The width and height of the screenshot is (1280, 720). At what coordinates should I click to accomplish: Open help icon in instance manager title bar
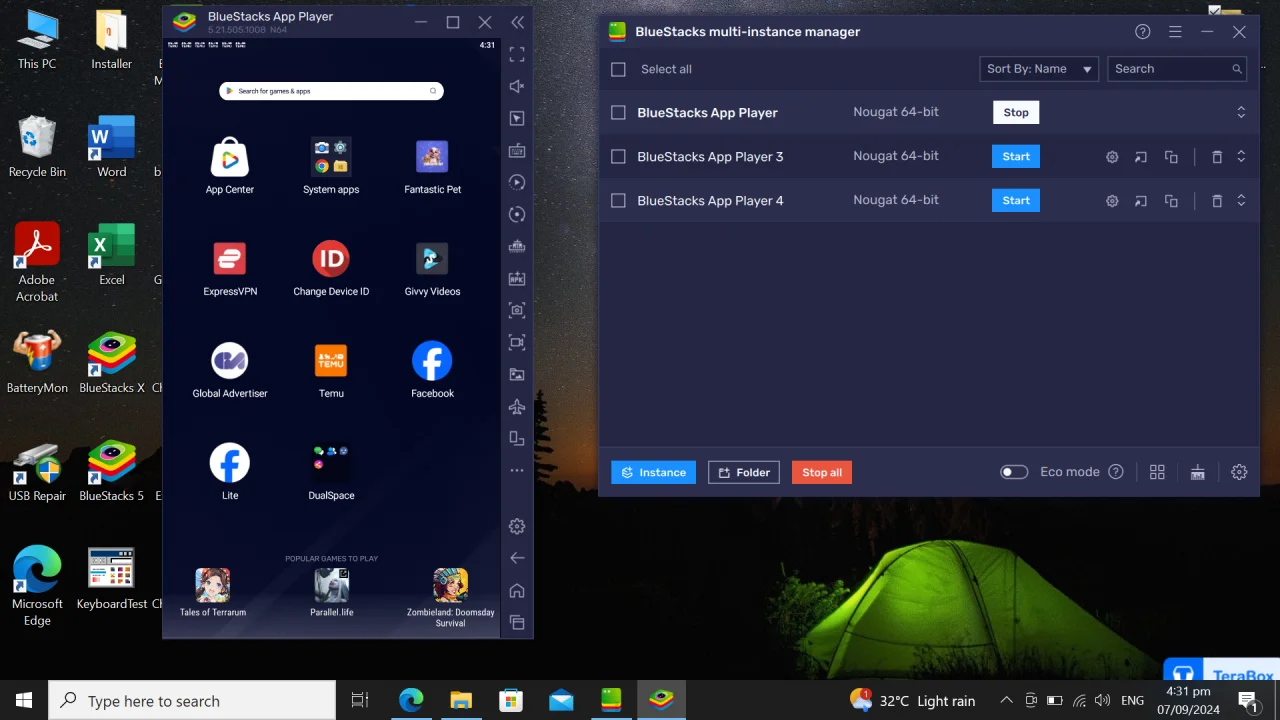1143,32
